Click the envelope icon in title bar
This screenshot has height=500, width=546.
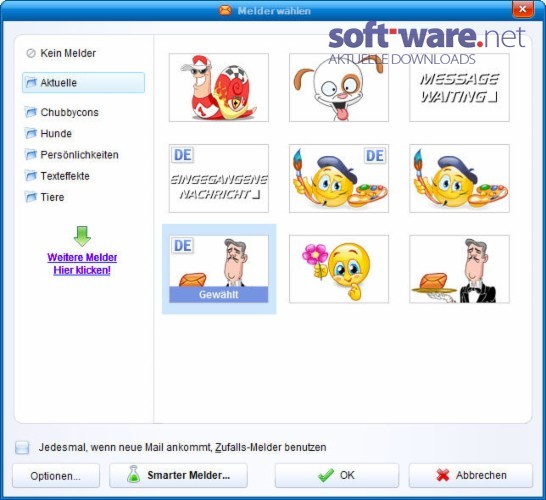225,10
